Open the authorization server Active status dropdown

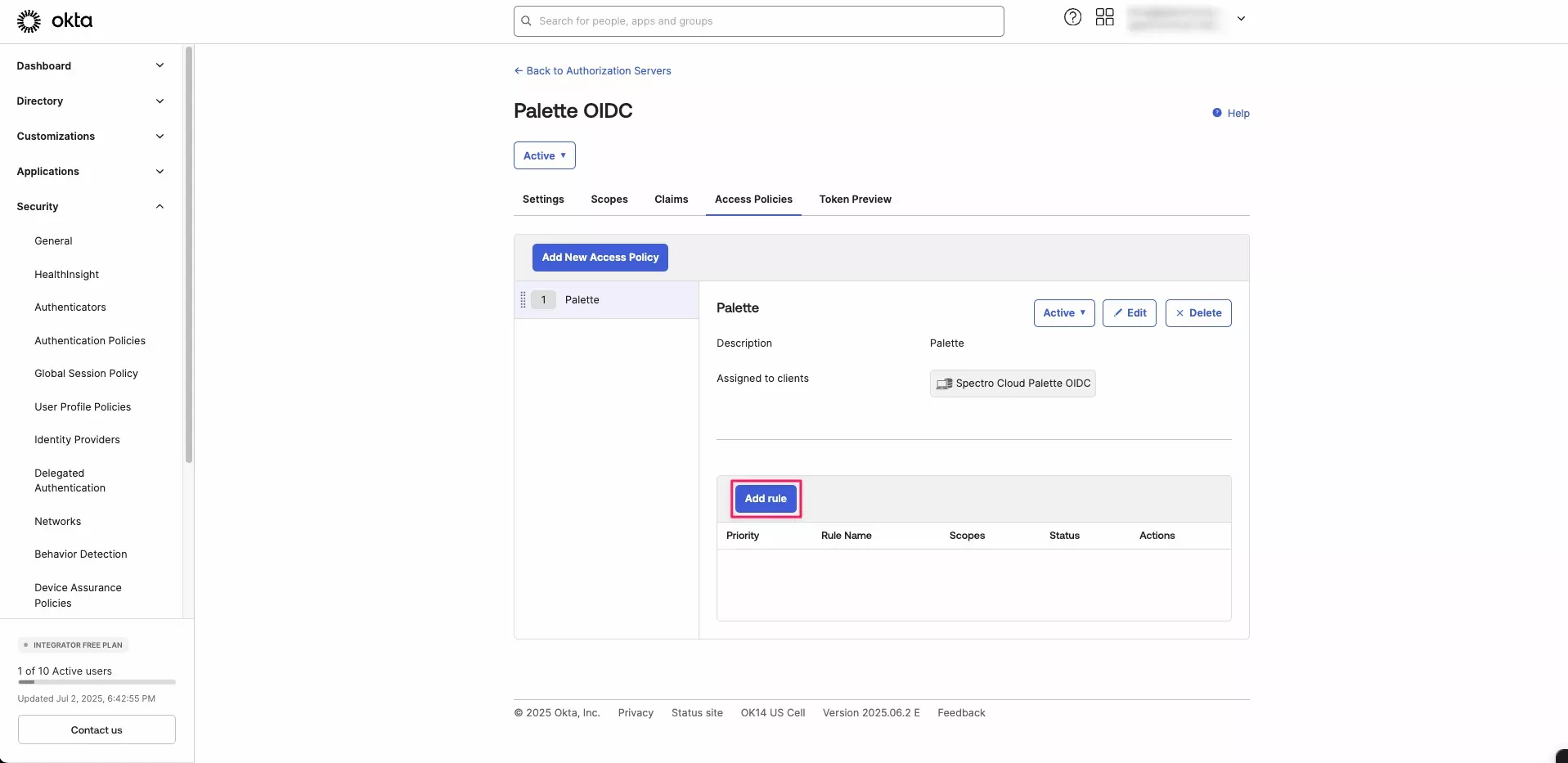[544, 156]
